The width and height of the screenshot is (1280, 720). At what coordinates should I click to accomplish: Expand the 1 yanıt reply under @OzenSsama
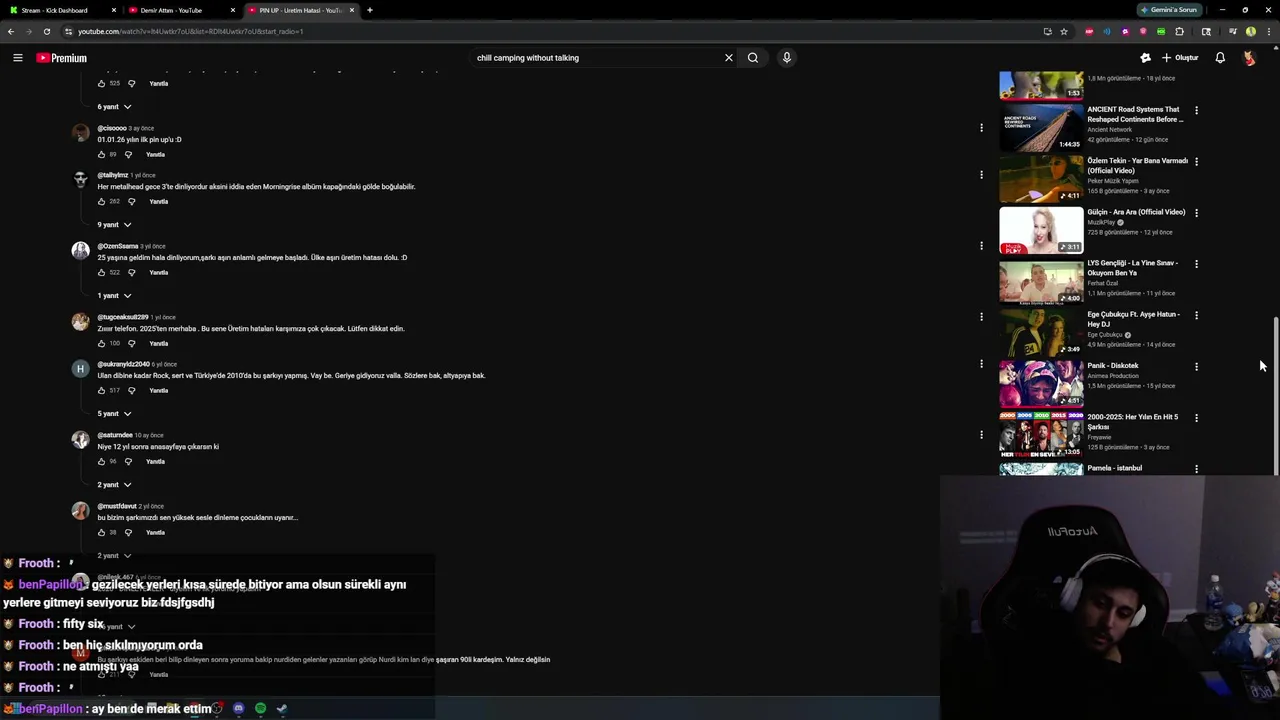pos(114,296)
